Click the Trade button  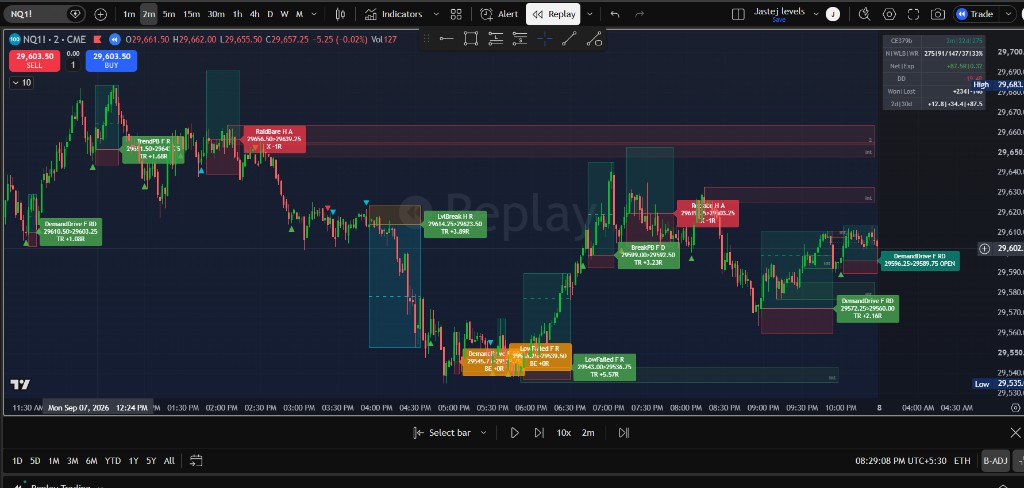coord(975,14)
